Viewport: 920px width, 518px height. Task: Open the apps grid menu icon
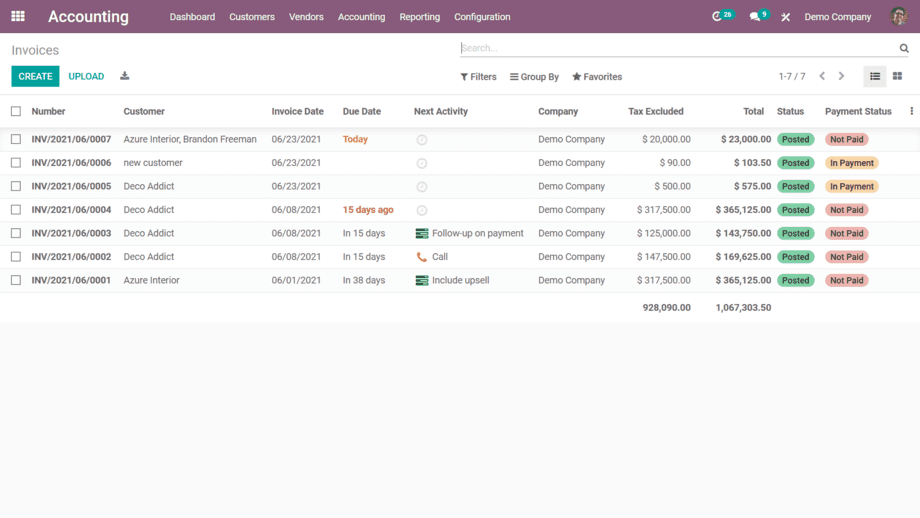click(x=18, y=17)
